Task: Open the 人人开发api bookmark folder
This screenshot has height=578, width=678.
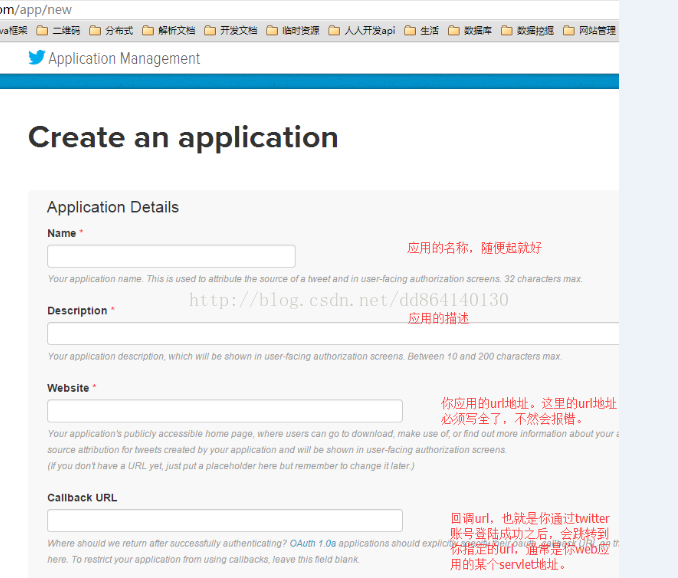Action: tap(362, 31)
